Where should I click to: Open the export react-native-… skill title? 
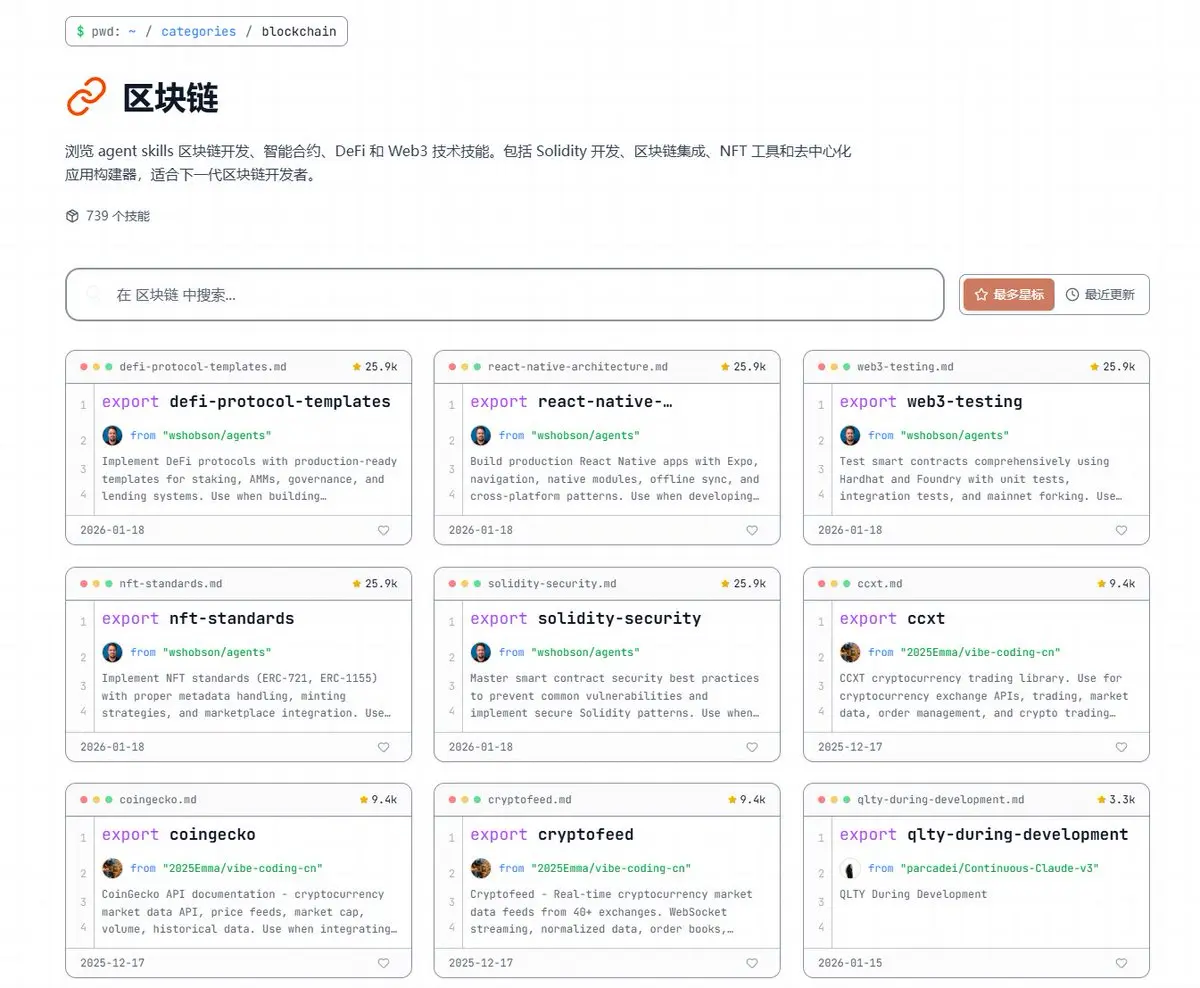click(571, 401)
